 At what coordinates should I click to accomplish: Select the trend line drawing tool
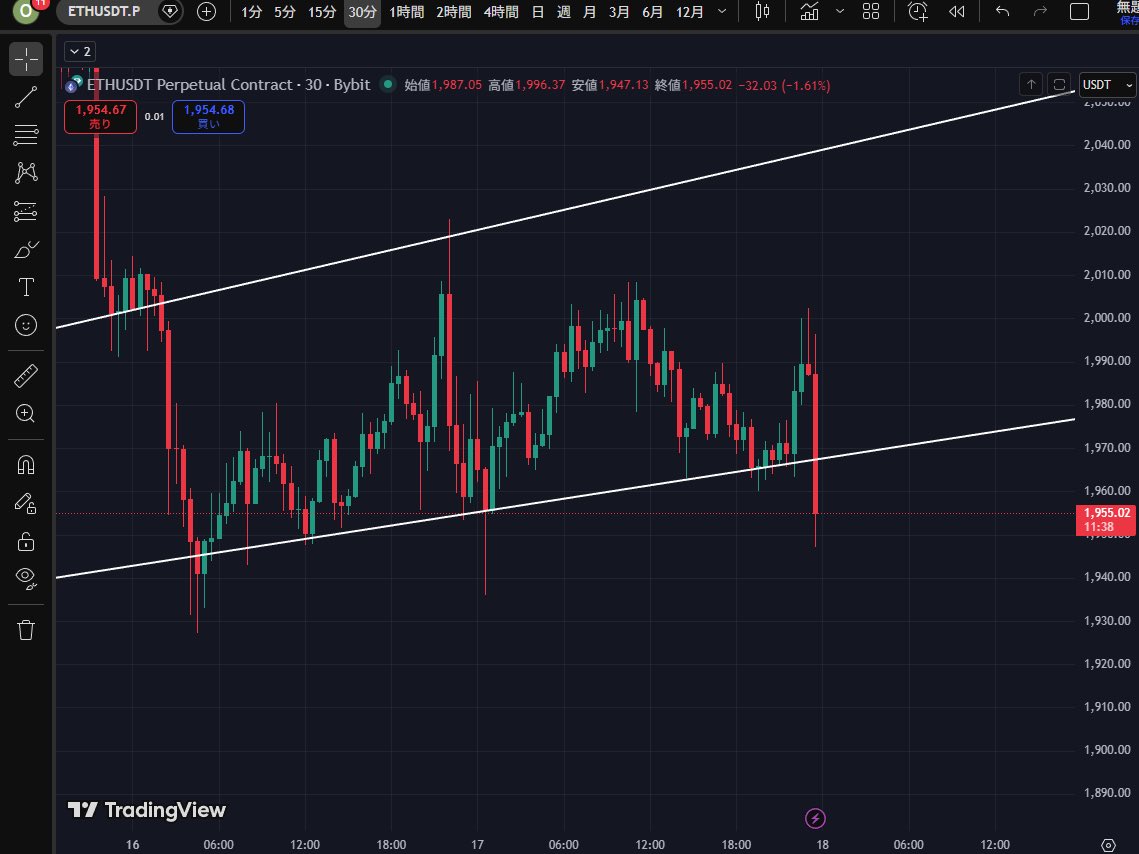pos(26,97)
